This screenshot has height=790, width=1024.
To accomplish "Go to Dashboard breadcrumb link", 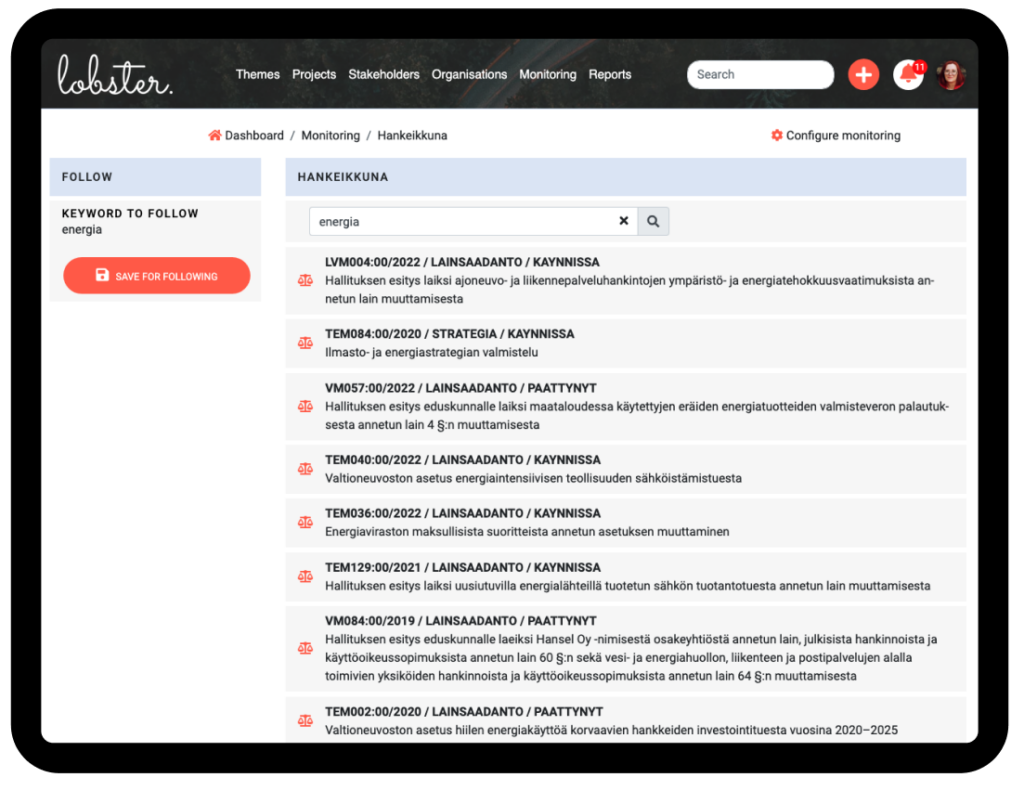I will click(x=254, y=135).
